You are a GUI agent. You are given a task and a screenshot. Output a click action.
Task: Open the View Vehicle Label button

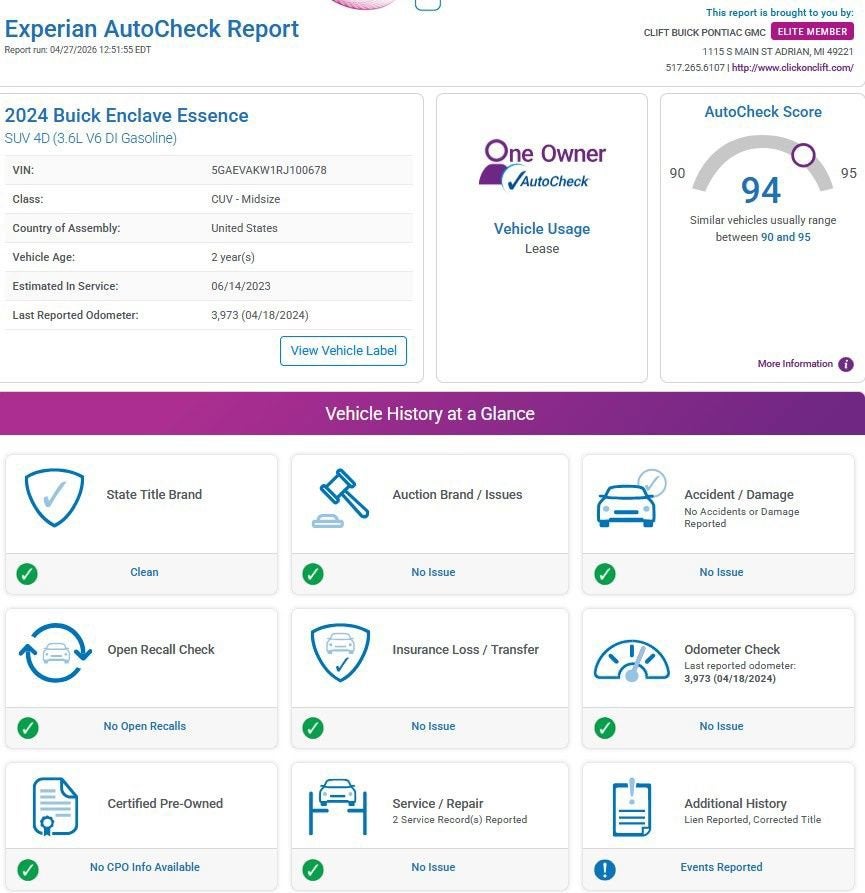[343, 351]
